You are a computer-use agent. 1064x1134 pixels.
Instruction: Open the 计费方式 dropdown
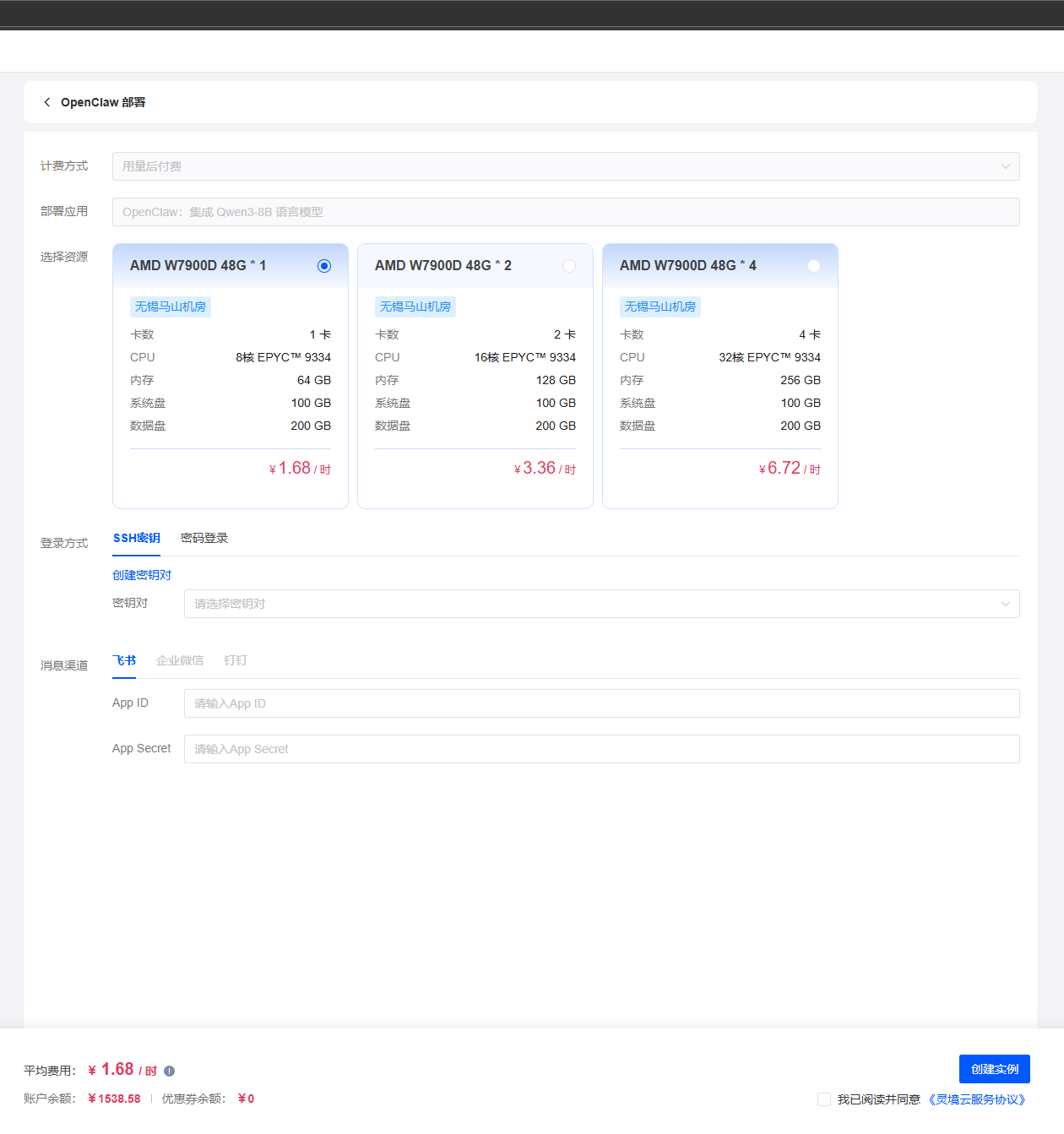566,166
